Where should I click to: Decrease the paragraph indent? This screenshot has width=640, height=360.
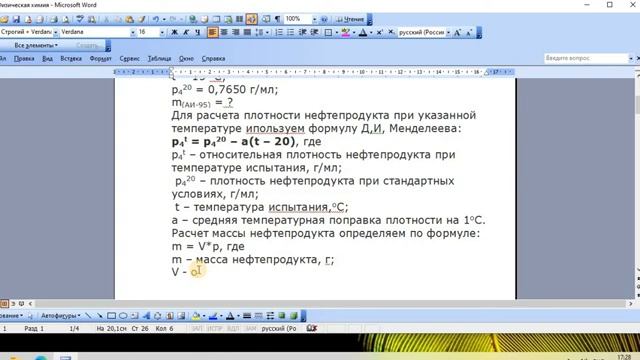(302, 32)
